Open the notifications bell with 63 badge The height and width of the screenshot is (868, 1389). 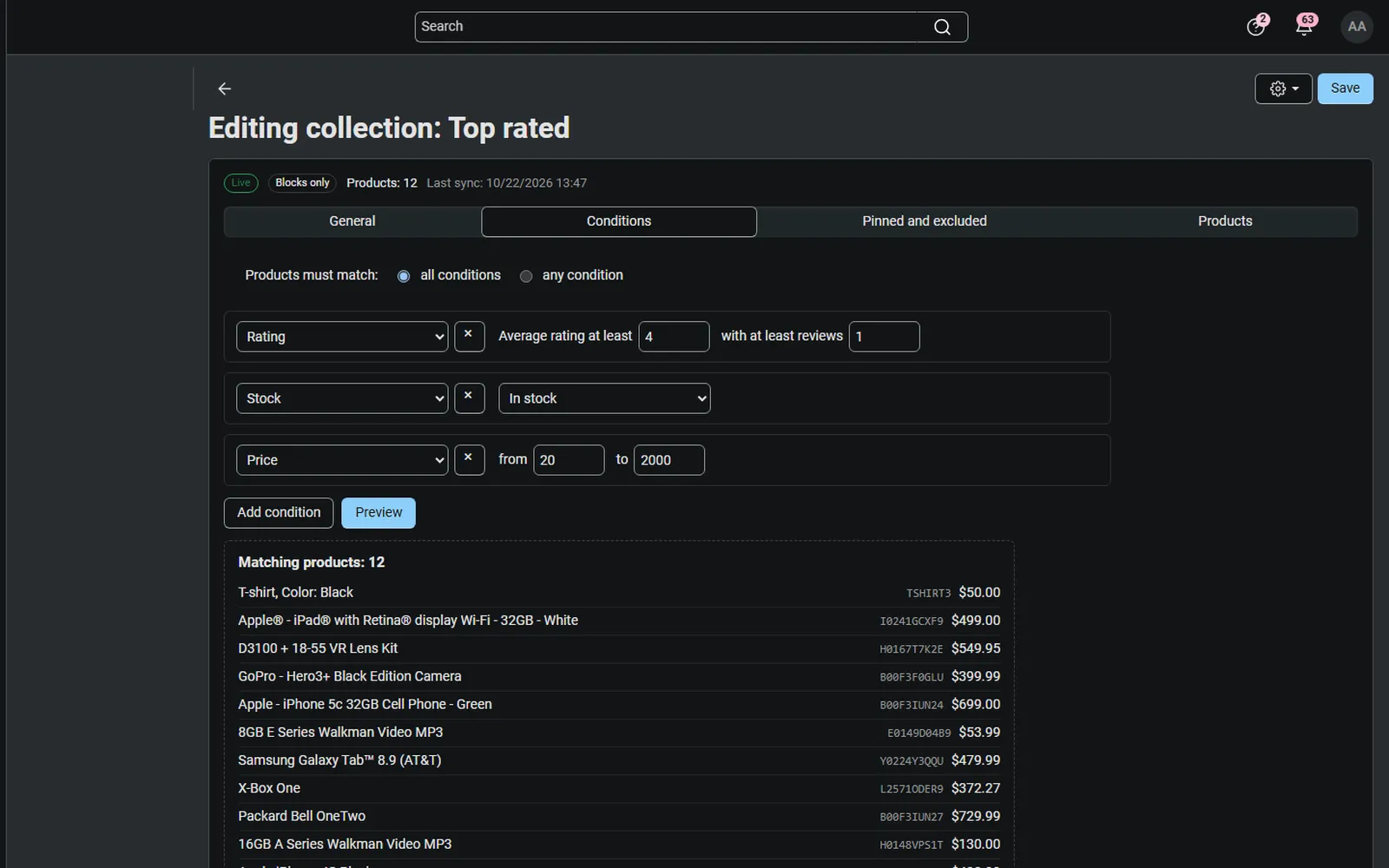(x=1305, y=26)
